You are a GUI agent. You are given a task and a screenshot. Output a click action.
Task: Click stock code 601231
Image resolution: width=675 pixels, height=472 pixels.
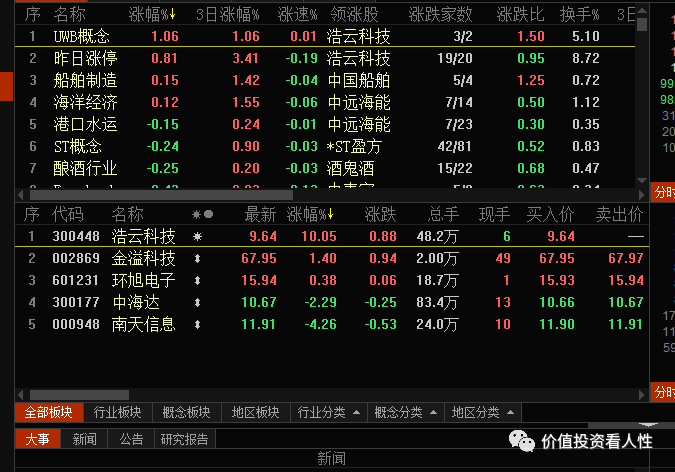click(76, 280)
